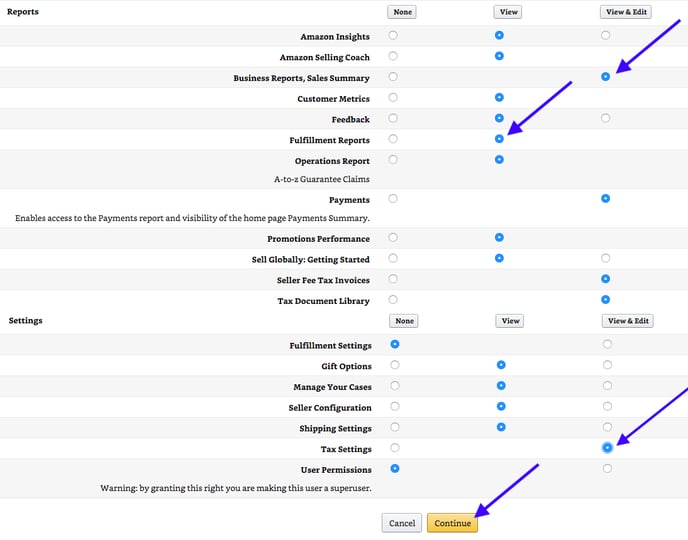
Task: Click the Cancel button
Action: click(402, 523)
